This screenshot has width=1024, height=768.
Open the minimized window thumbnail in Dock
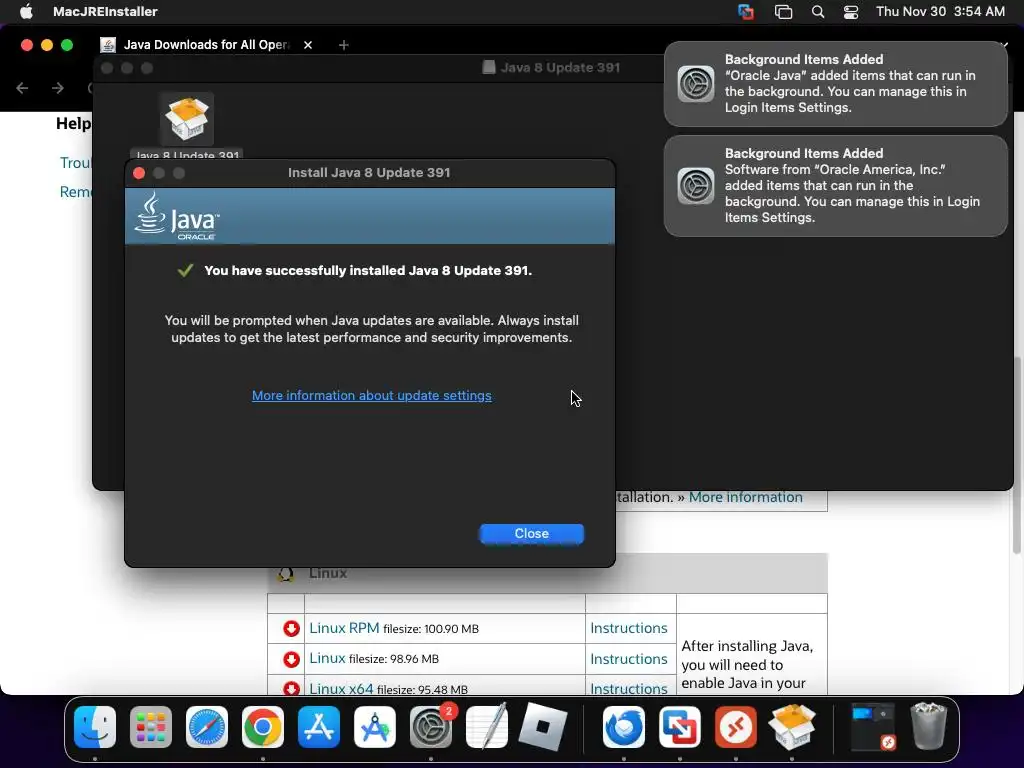tap(873, 727)
